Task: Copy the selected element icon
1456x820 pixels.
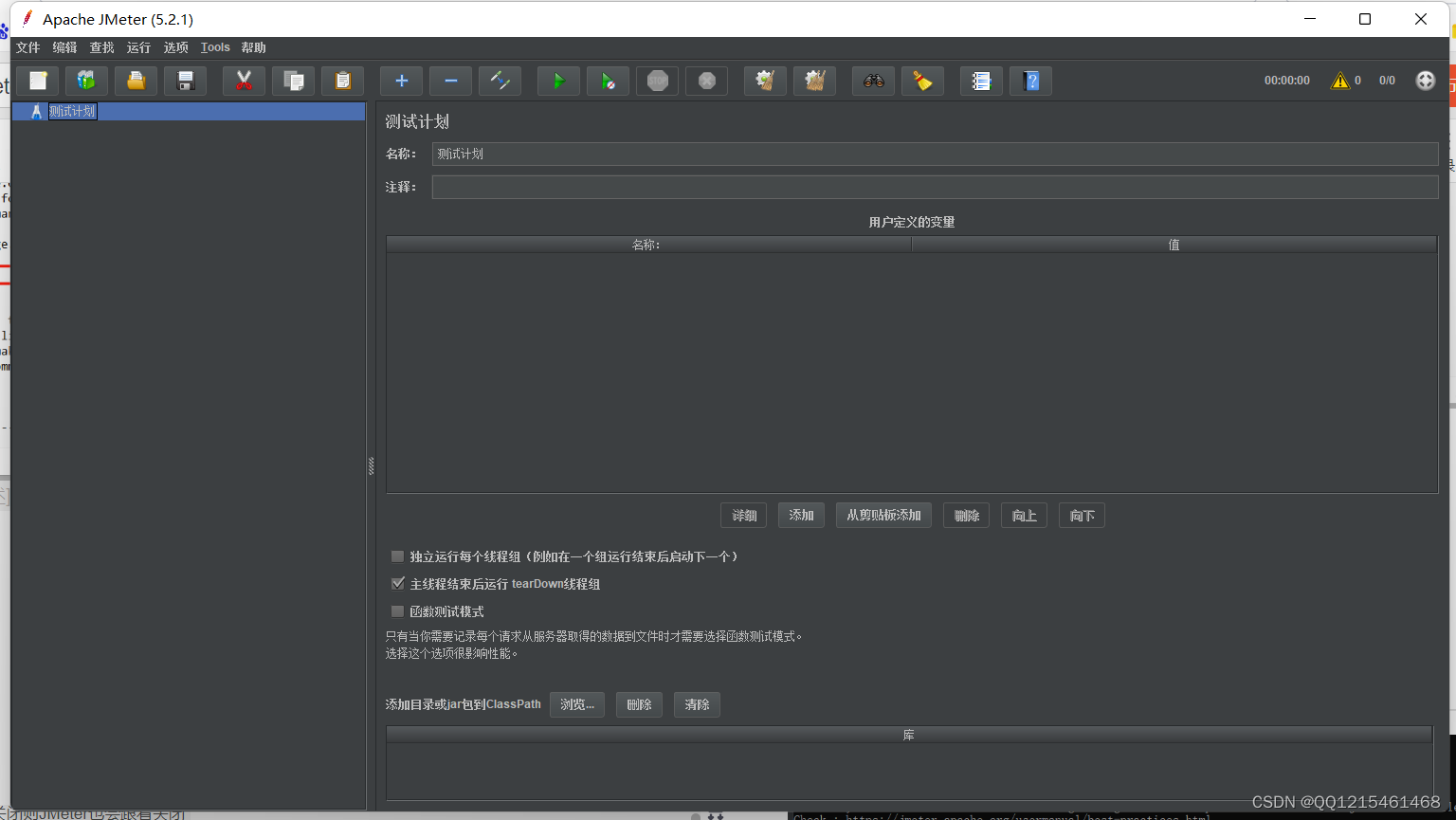Action: [x=293, y=81]
